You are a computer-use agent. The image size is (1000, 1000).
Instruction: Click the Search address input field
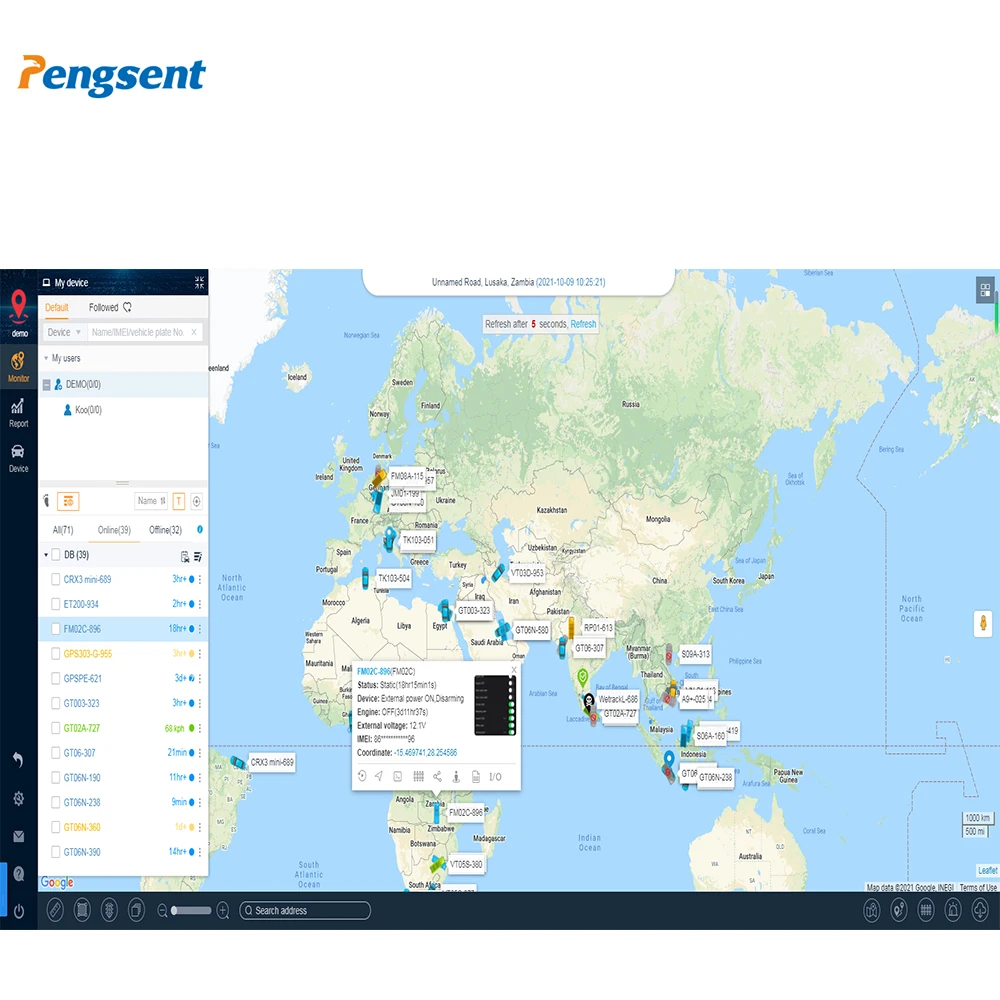click(303, 910)
